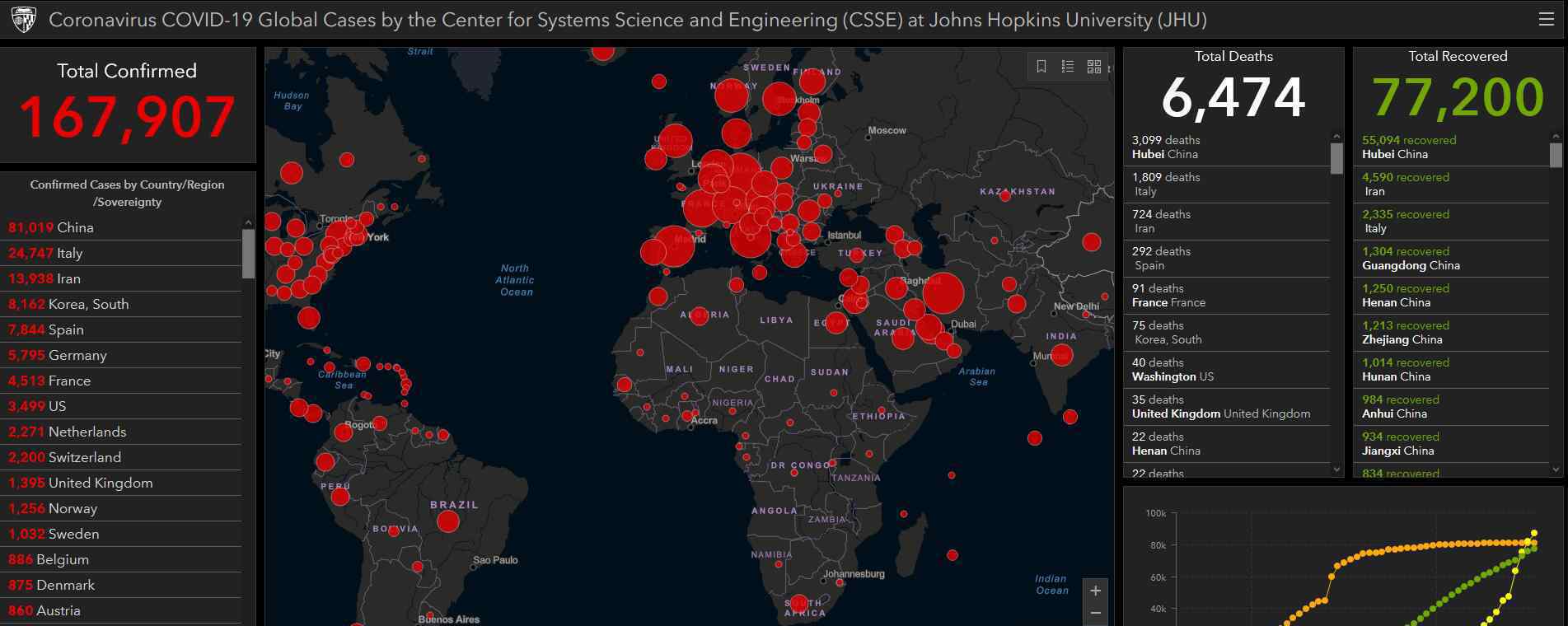The height and width of the screenshot is (626, 1568).
Task: Click the JHU shield logo
Action: (x=24, y=20)
